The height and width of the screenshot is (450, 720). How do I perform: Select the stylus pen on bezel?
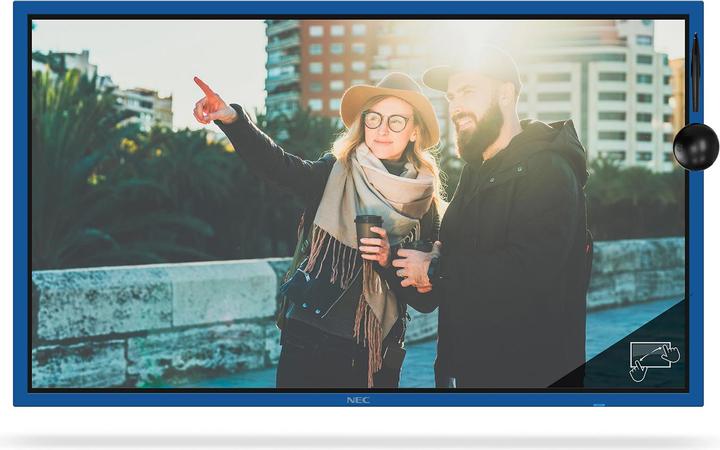(695, 75)
